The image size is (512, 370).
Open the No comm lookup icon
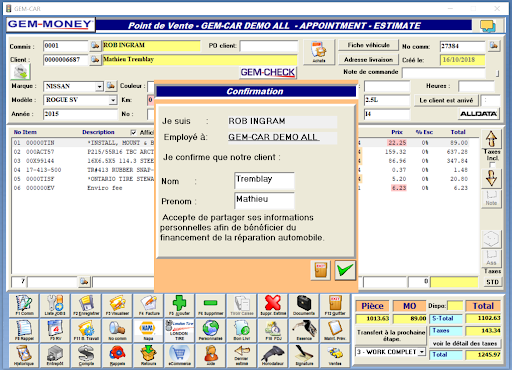[494, 45]
